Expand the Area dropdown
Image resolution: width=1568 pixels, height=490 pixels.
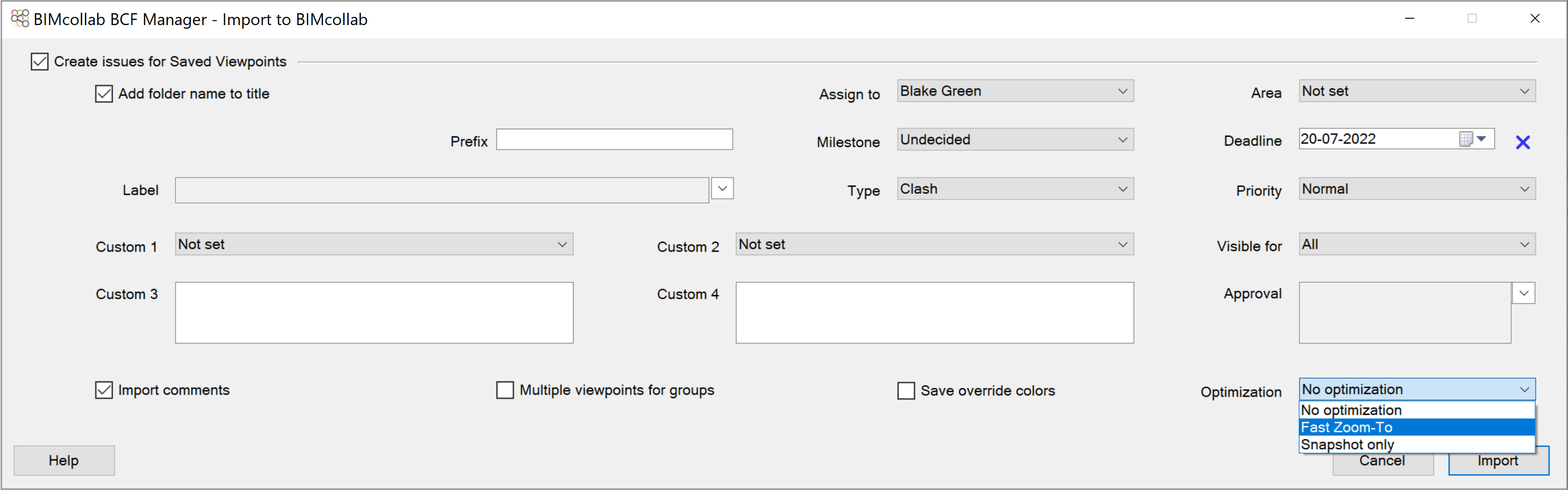click(1416, 91)
